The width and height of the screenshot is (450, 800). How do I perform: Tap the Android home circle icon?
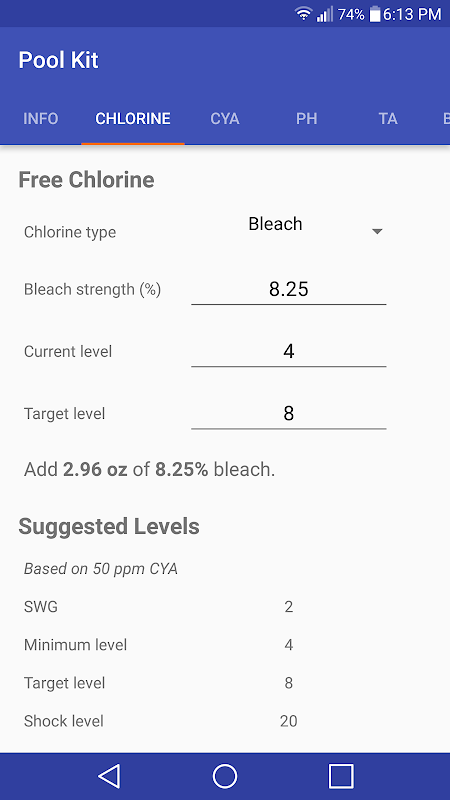[225, 777]
